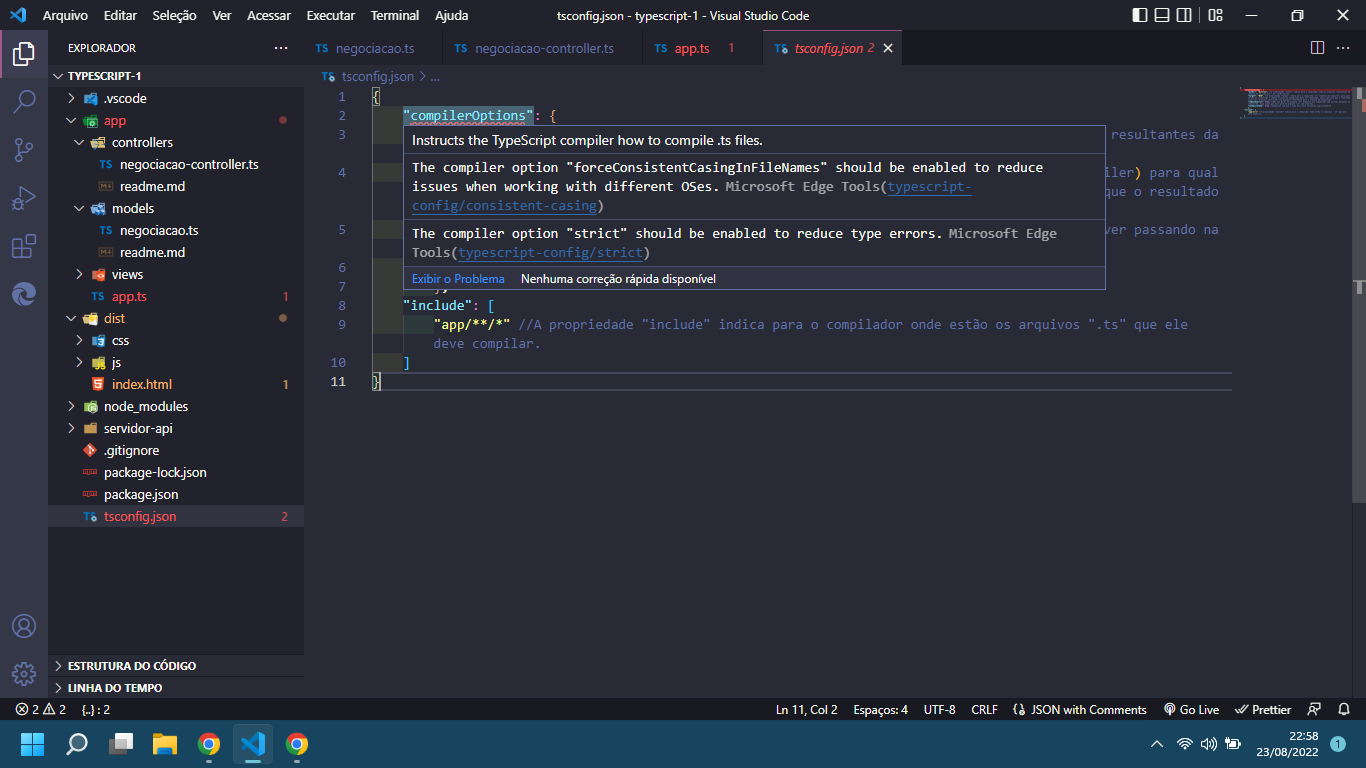The width and height of the screenshot is (1366, 768).
Task: Open typescript-config/strict link
Action: tap(551, 253)
